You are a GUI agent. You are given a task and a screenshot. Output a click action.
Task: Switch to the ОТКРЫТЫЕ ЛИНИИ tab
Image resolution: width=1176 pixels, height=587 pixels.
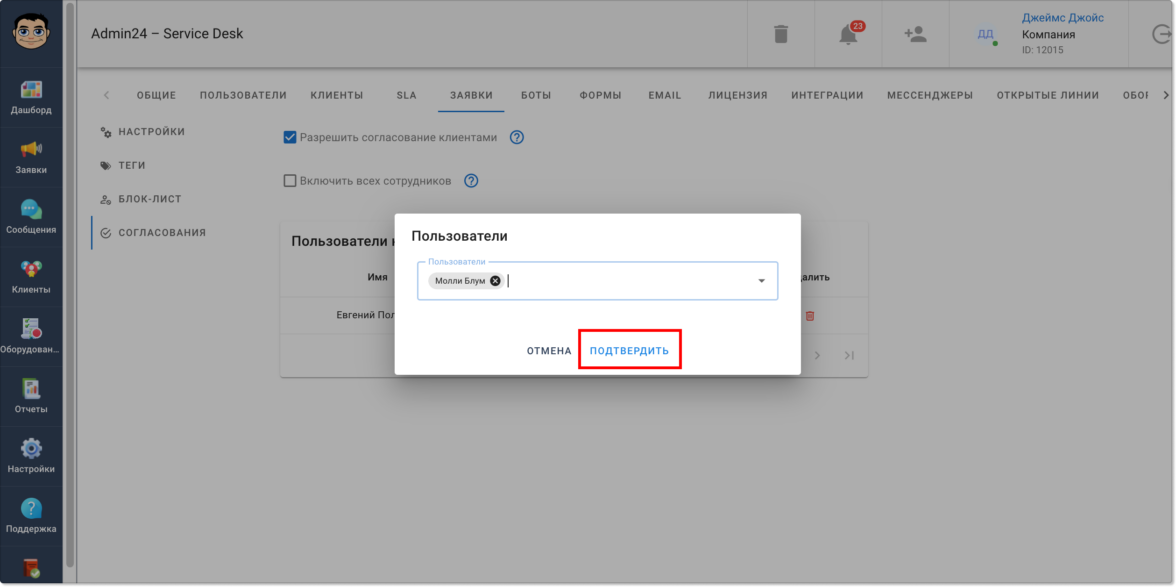pyautogui.click(x=1048, y=95)
